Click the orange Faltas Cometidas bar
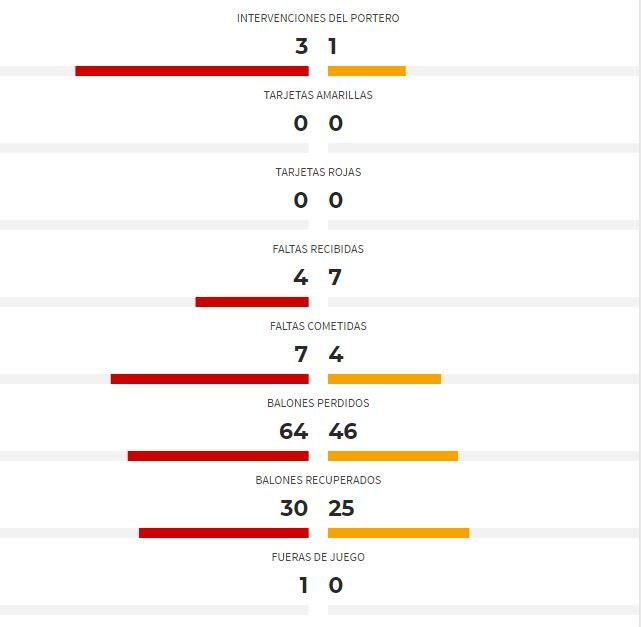The width and height of the screenshot is (641, 627). [384, 379]
